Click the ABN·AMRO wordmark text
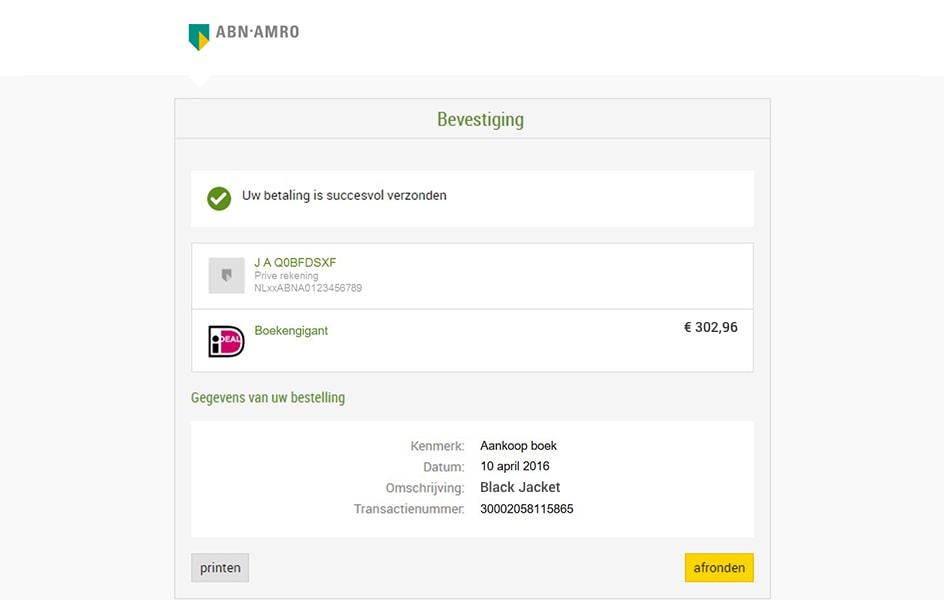 click(x=258, y=32)
